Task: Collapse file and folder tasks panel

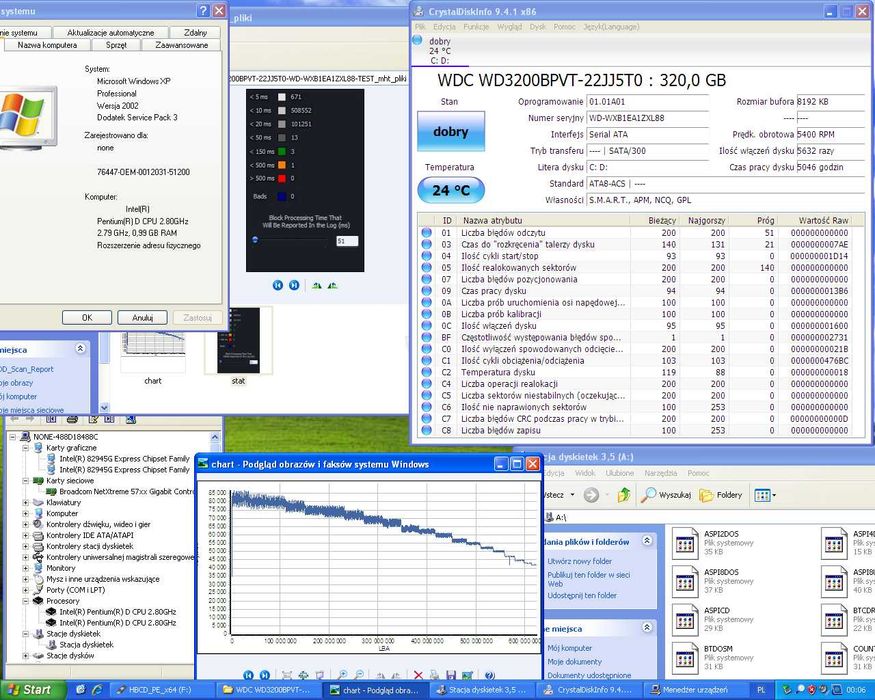Action: [647, 540]
